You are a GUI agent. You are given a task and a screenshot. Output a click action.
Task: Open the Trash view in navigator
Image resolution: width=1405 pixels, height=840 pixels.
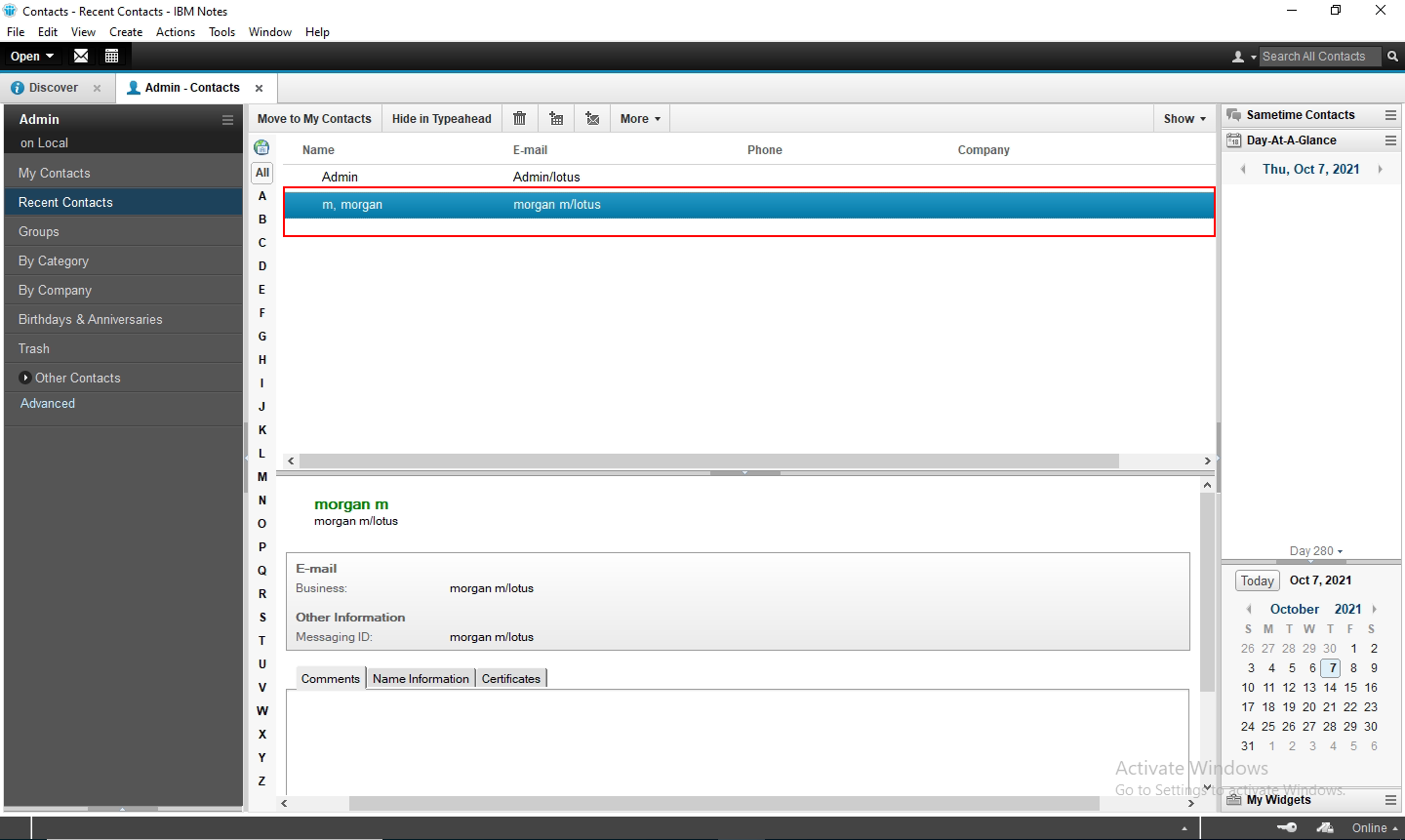coord(123,348)
